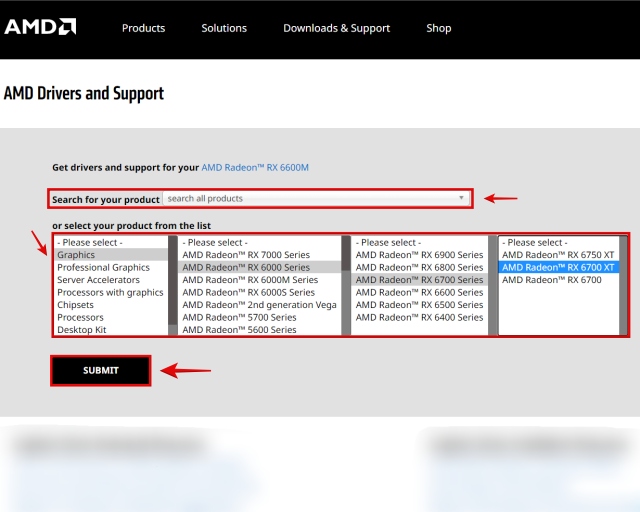
Task: Select Chipsets category
Action: click(111, 305)
